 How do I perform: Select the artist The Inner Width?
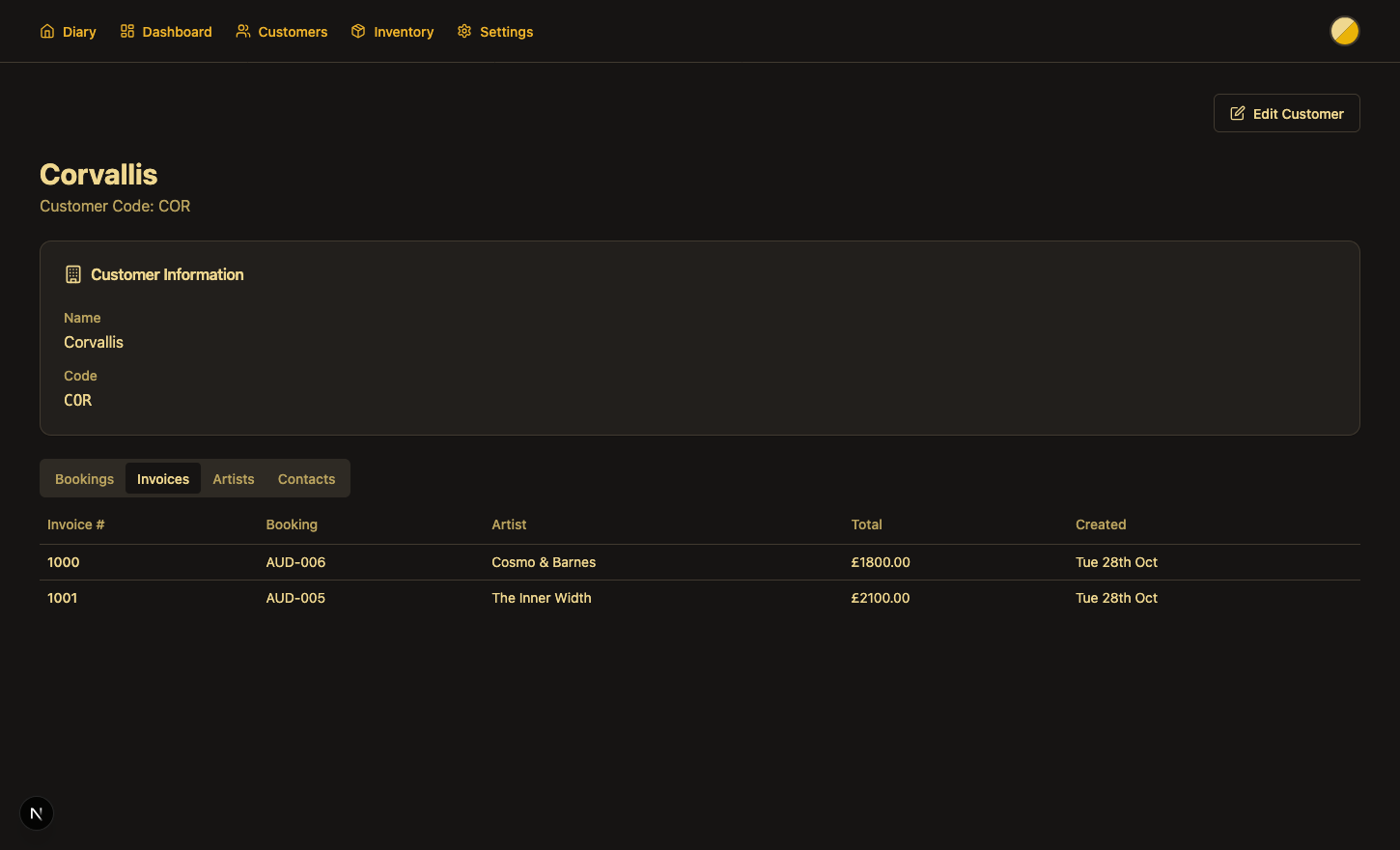tap(542, 598)
